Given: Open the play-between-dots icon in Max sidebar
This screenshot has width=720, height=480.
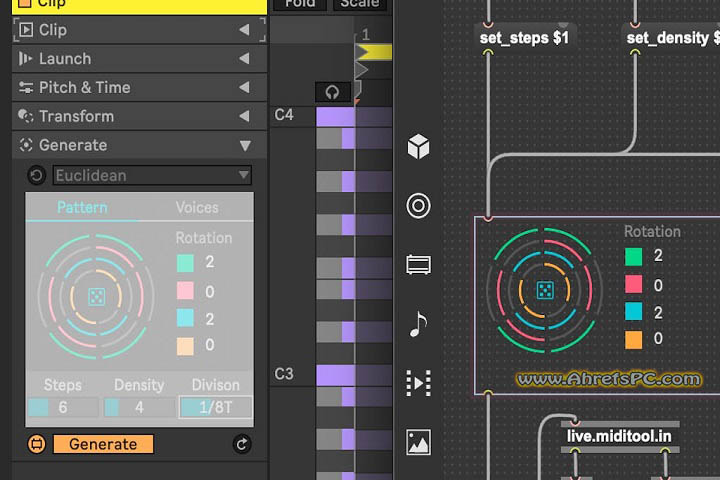Looking at the screenshot, I should (418, 383).
